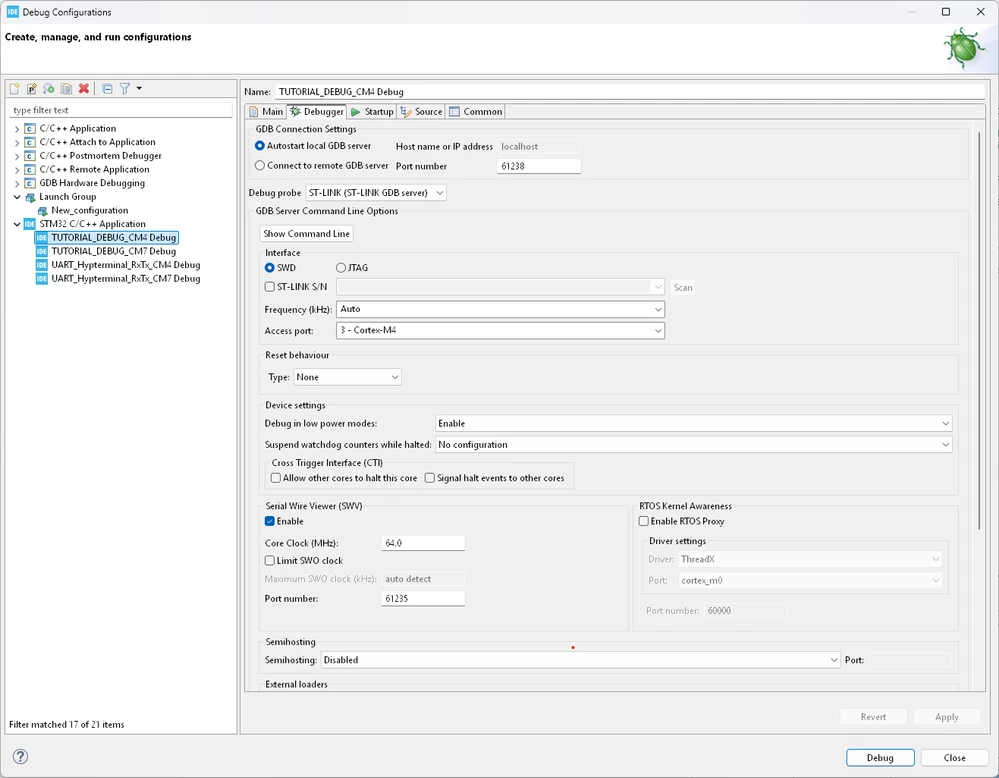
Task: Click the Duplicate launch configuration icon
Action: point(66,89)
